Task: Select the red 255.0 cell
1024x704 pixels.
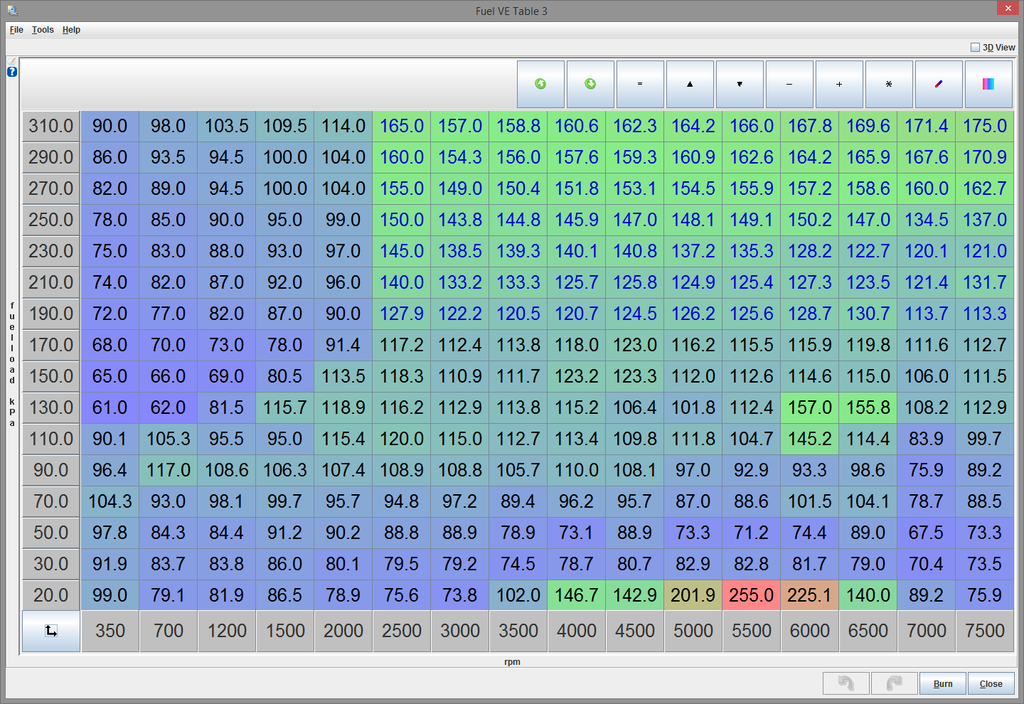Action: [751, 595]
